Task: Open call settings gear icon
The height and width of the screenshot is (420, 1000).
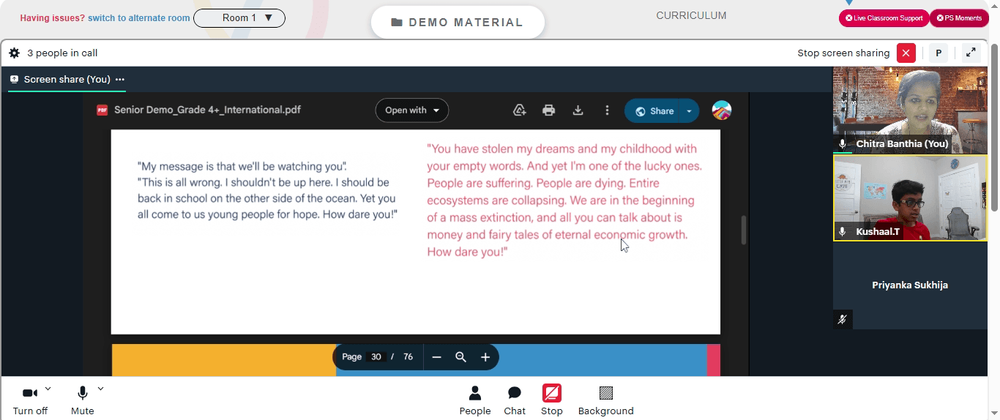Action: (14, 53)
